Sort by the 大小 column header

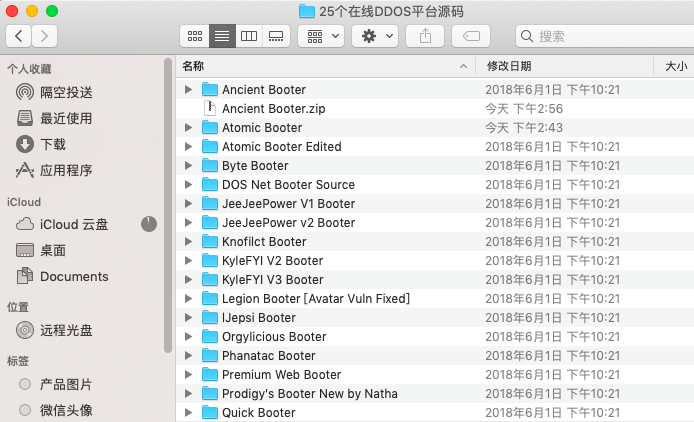(x=676, y=66)
